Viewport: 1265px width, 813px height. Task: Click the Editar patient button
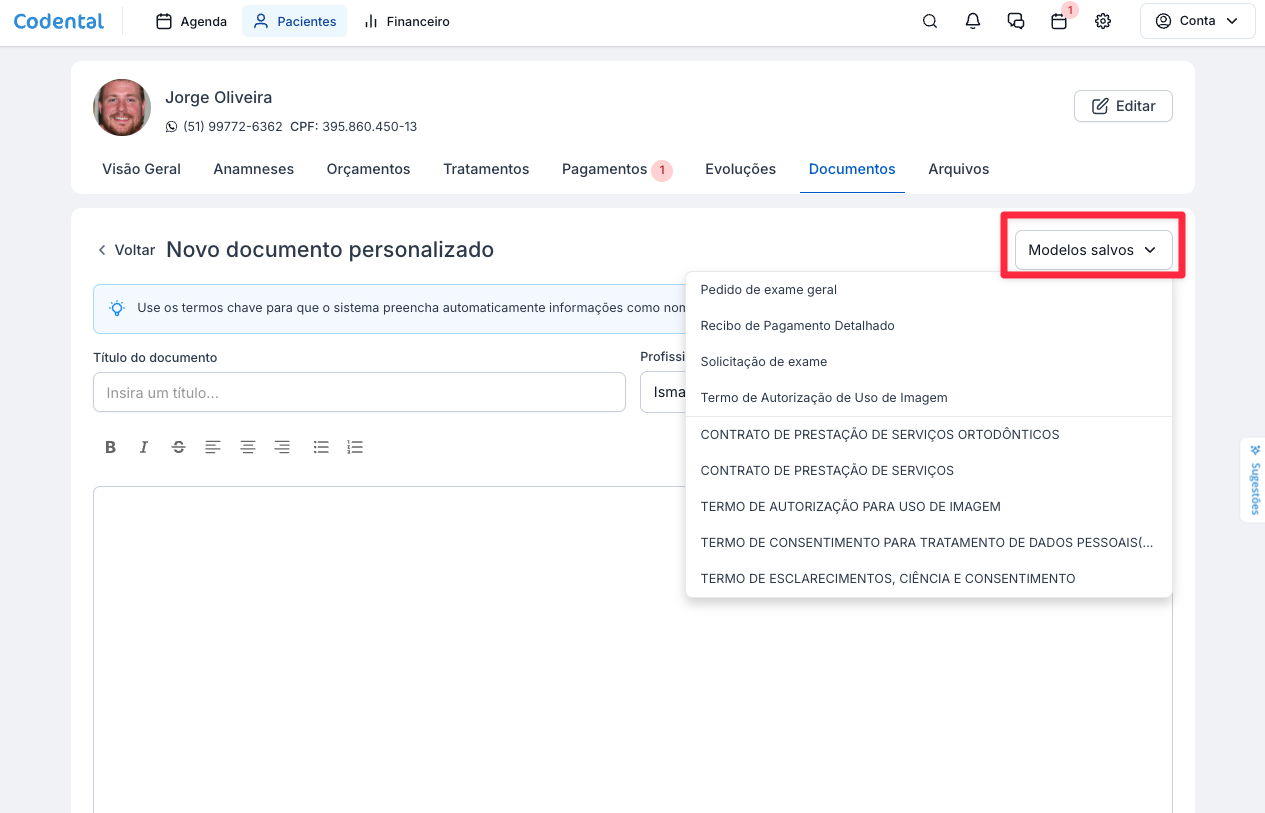(x=1123, y=106)
